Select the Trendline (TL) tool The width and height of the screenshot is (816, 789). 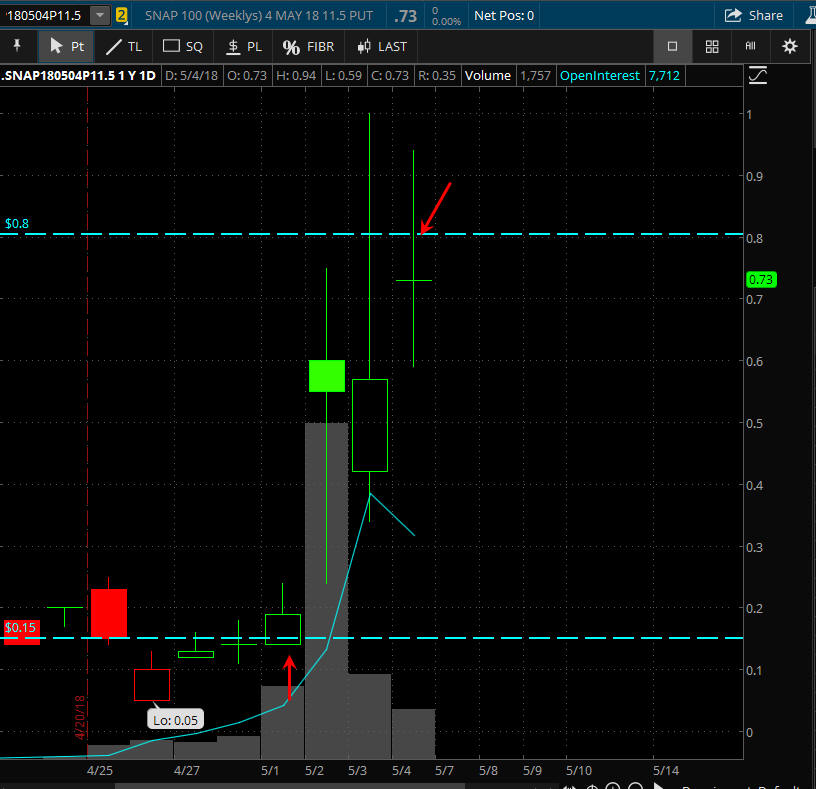pyautogui.click(x=124, y=46)
